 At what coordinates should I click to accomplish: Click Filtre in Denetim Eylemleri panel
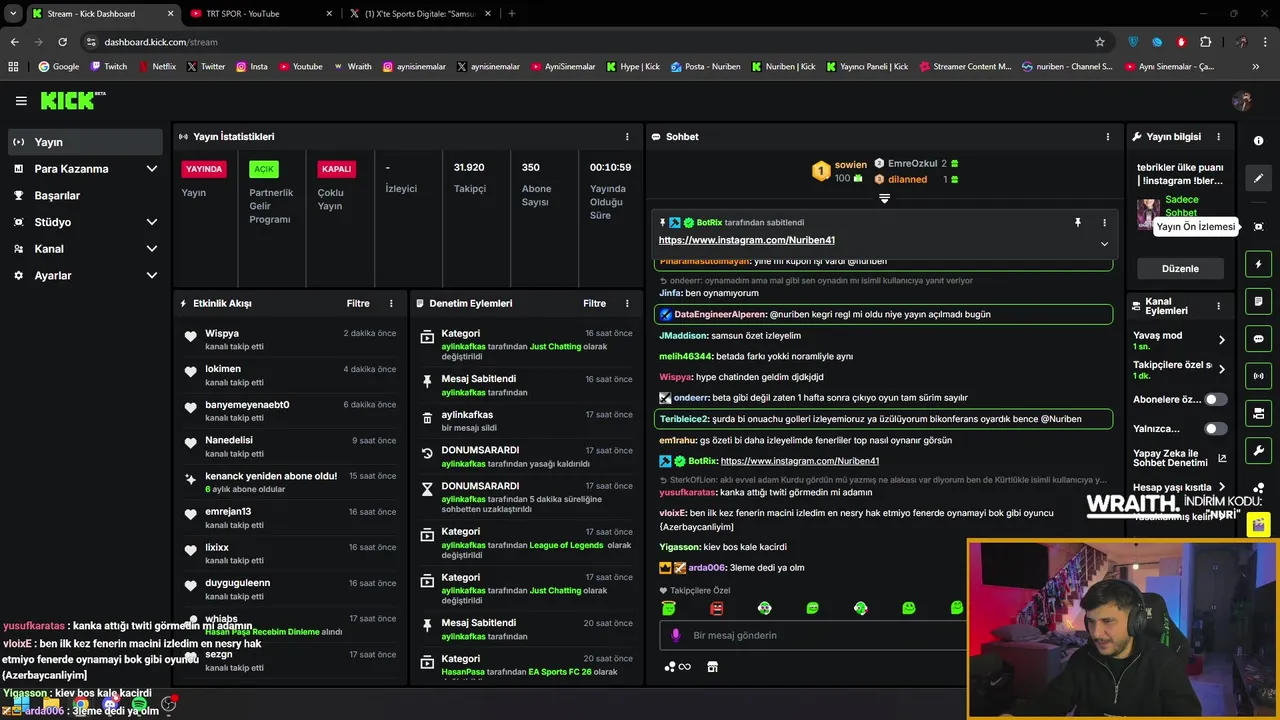594,303
